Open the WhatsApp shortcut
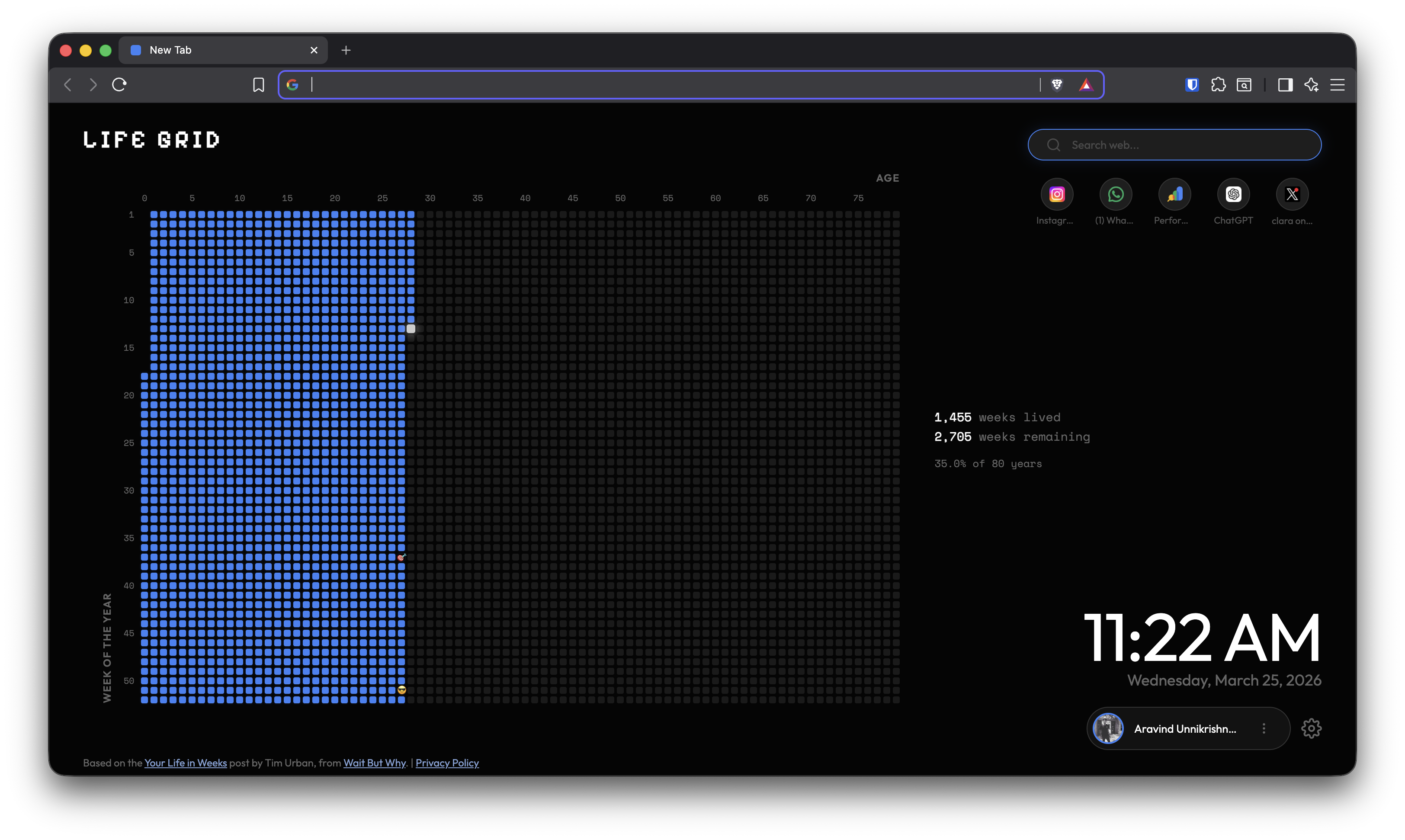The width and height of the screenshot is (1405, 840). click(x=1115, y=194)
